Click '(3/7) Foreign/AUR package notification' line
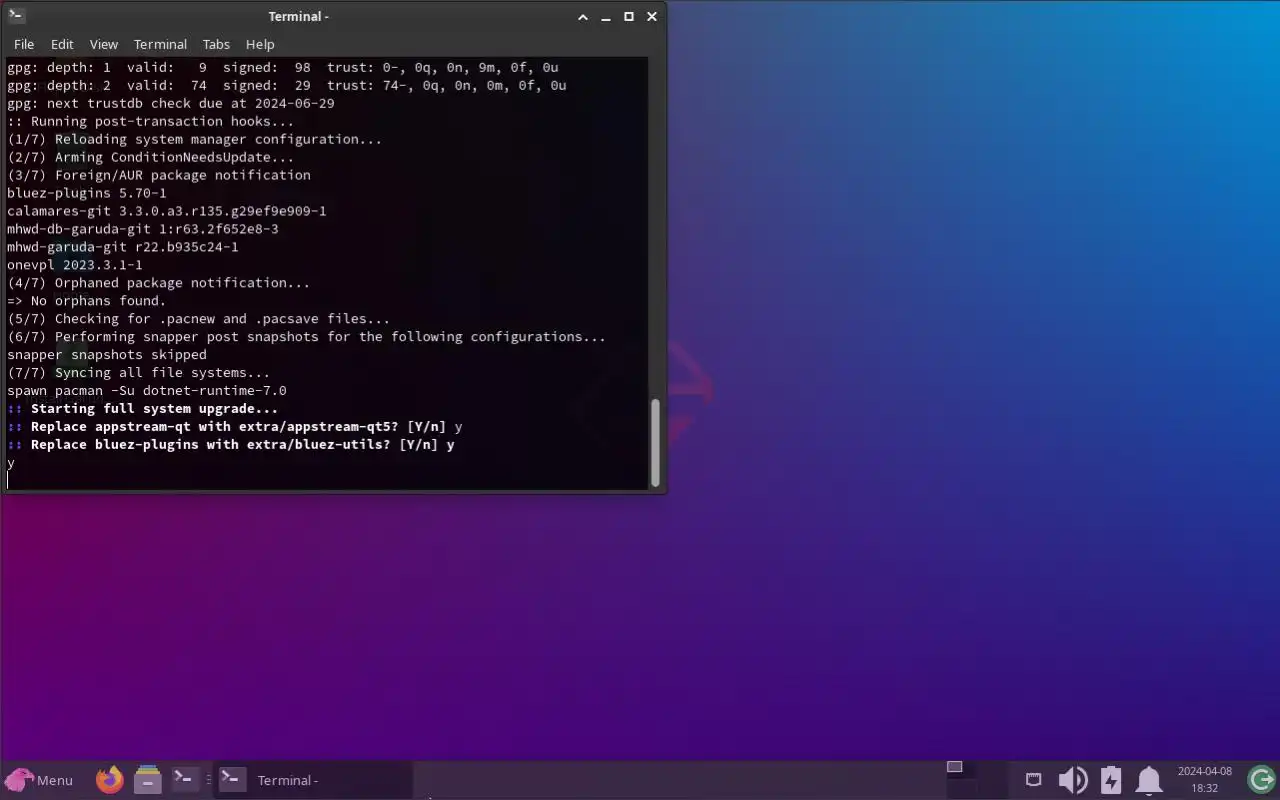The width and height of the screenshot is (1280, 800). click(x=159, y=175)
